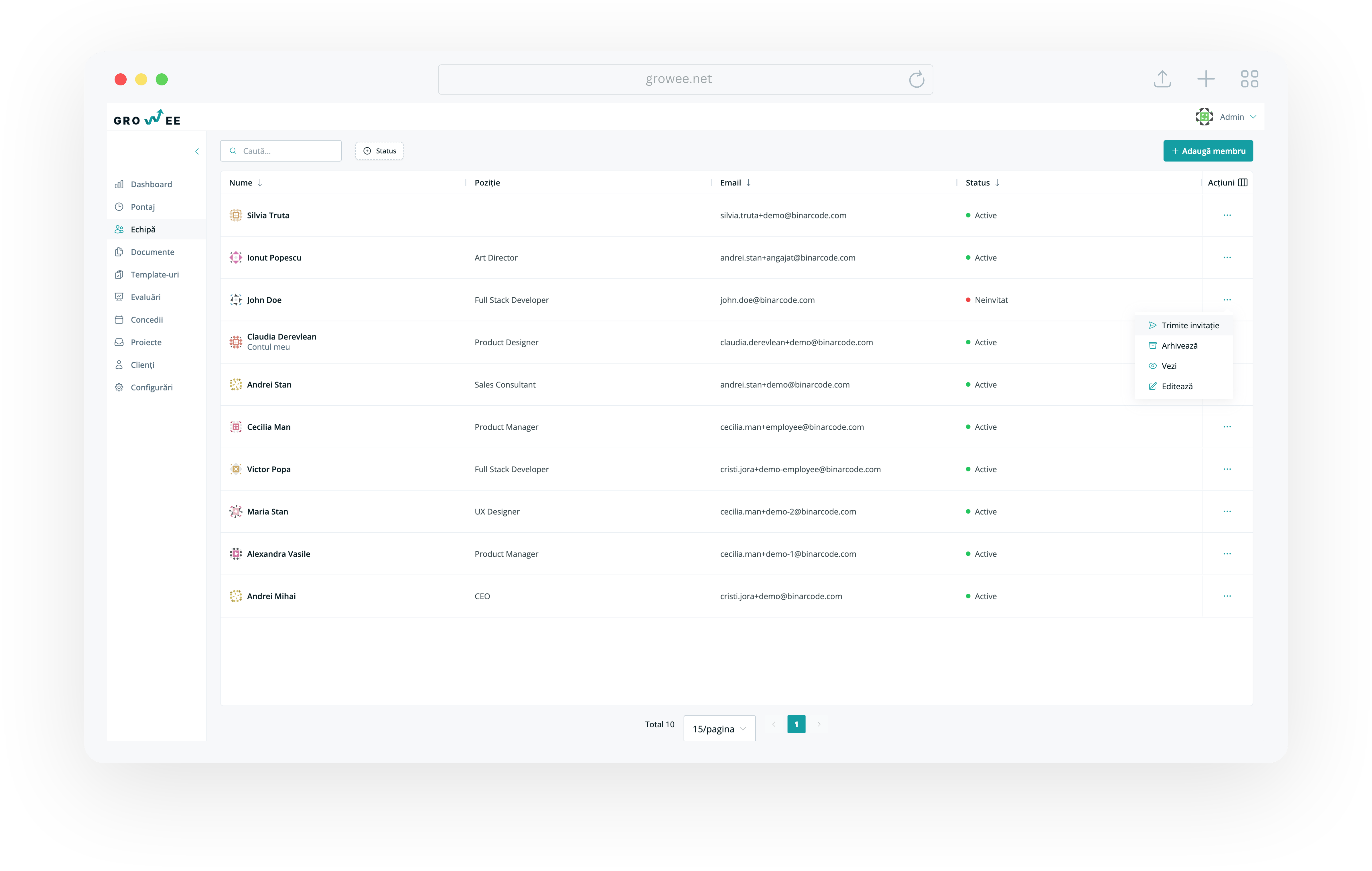1372x871 pixels.
Task: Open actions menu for Maria Stan
Action: click(x=1227, y=512)
